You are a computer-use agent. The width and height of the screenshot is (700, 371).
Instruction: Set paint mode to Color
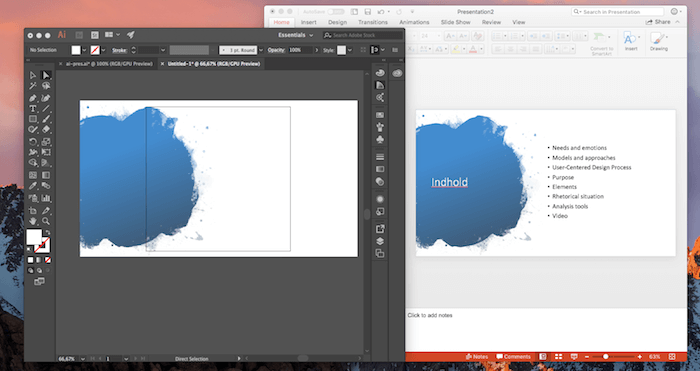coord(30,260)
